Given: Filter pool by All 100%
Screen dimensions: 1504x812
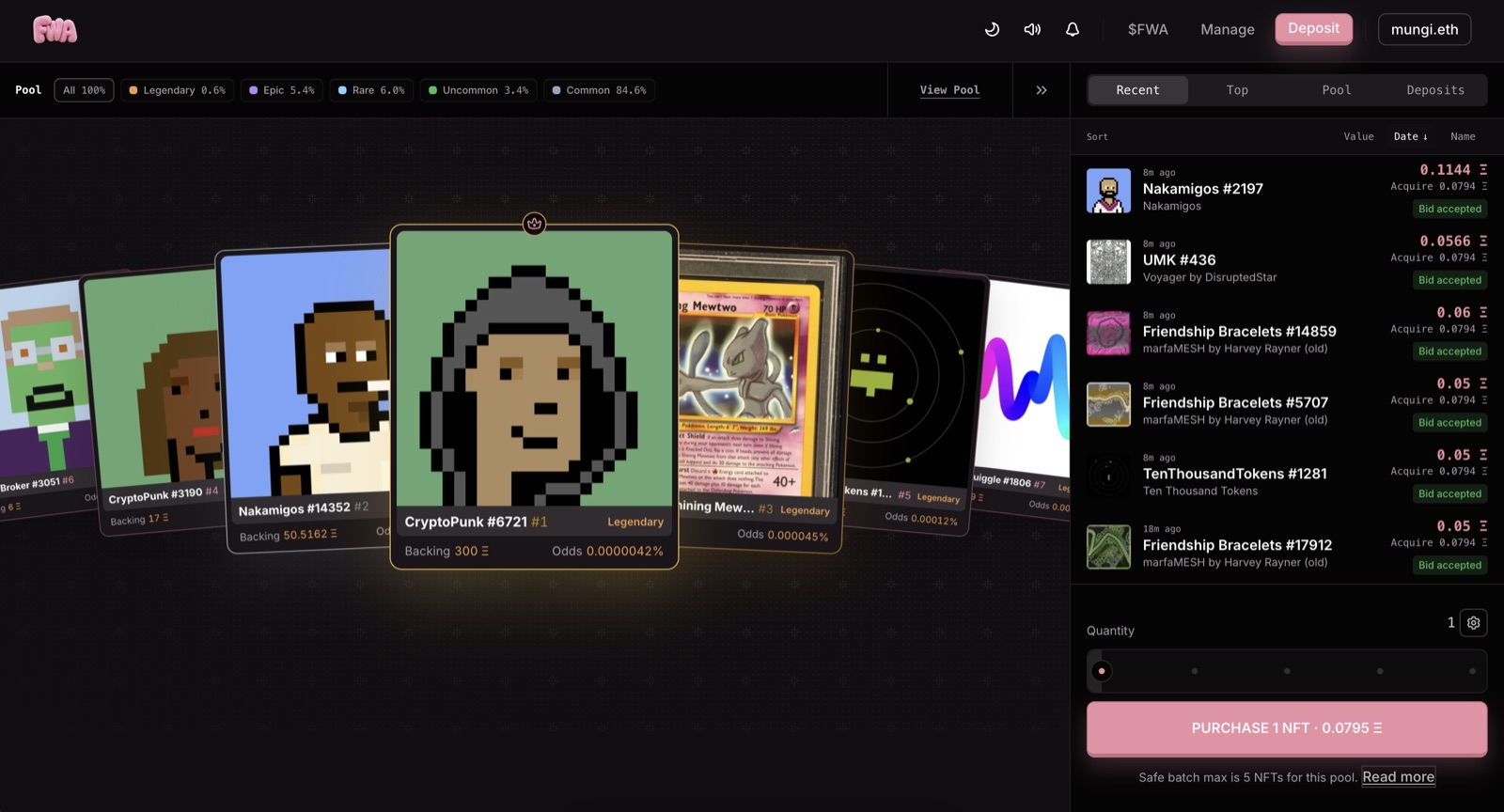Looking at the screenshot, I should pos(85,90).
